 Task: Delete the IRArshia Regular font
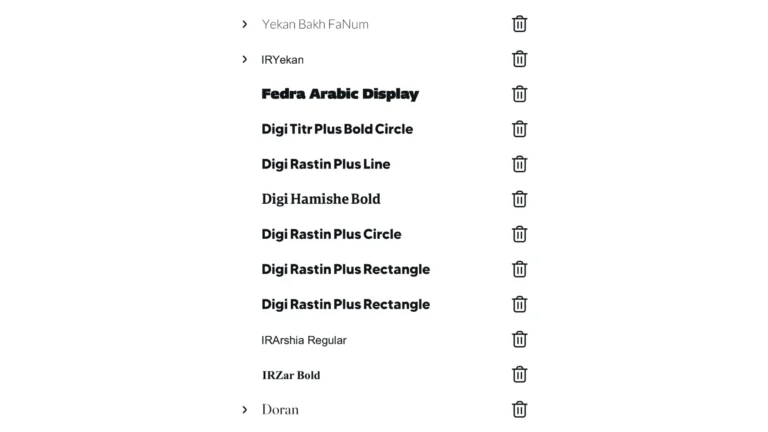coord(519,339)
